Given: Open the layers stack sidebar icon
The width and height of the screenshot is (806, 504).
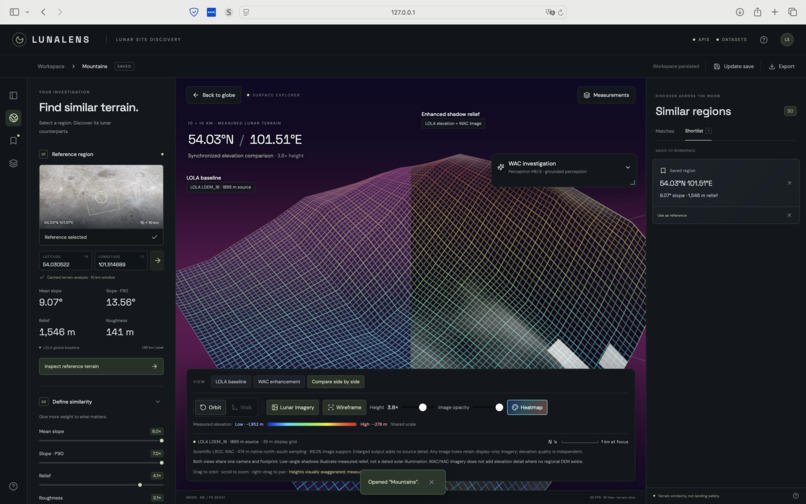Looking at the screenshot, I should [x=13, y=163].
